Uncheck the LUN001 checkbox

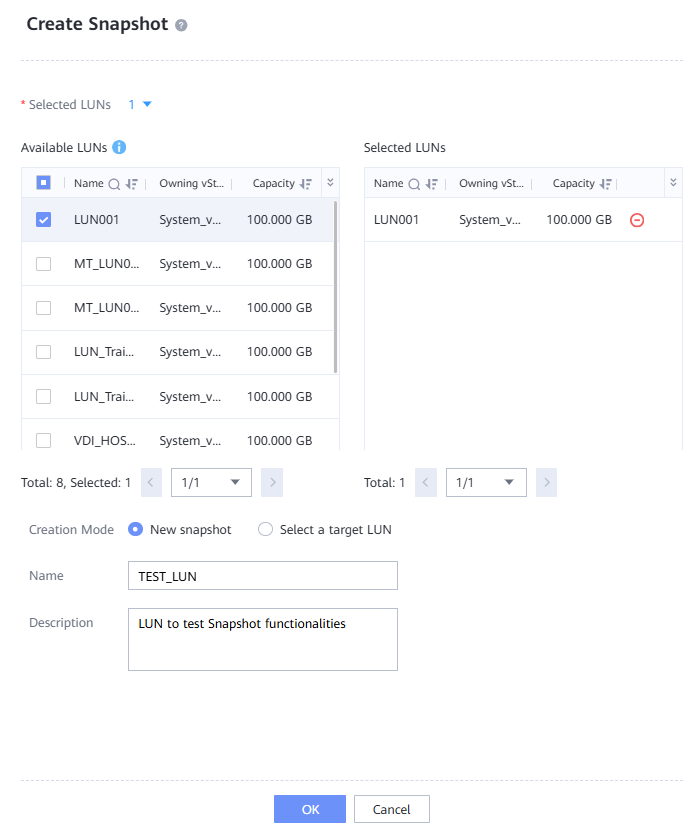pyautogui.click(x=44, y=220)
